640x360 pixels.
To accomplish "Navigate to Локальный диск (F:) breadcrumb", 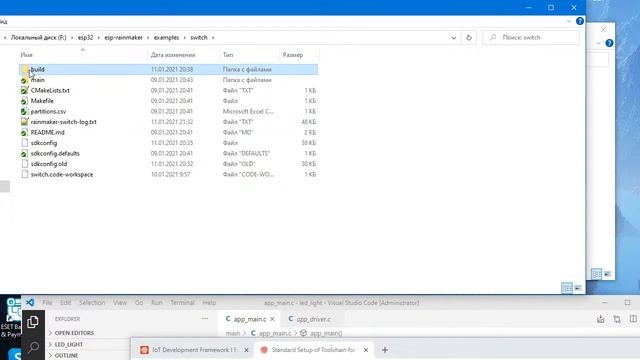I will (x=38, y=38).
